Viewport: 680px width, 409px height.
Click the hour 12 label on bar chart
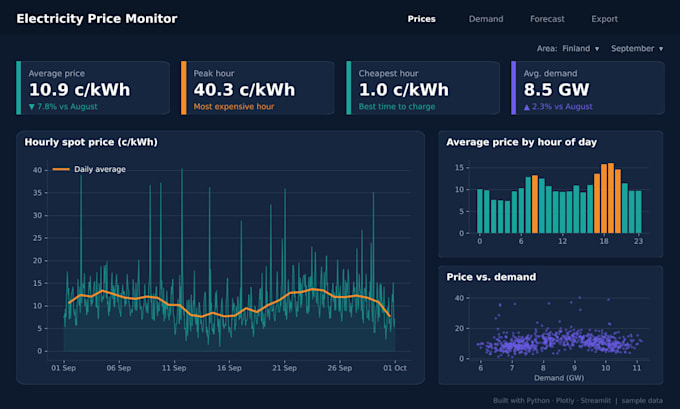(x=562, y=241)
